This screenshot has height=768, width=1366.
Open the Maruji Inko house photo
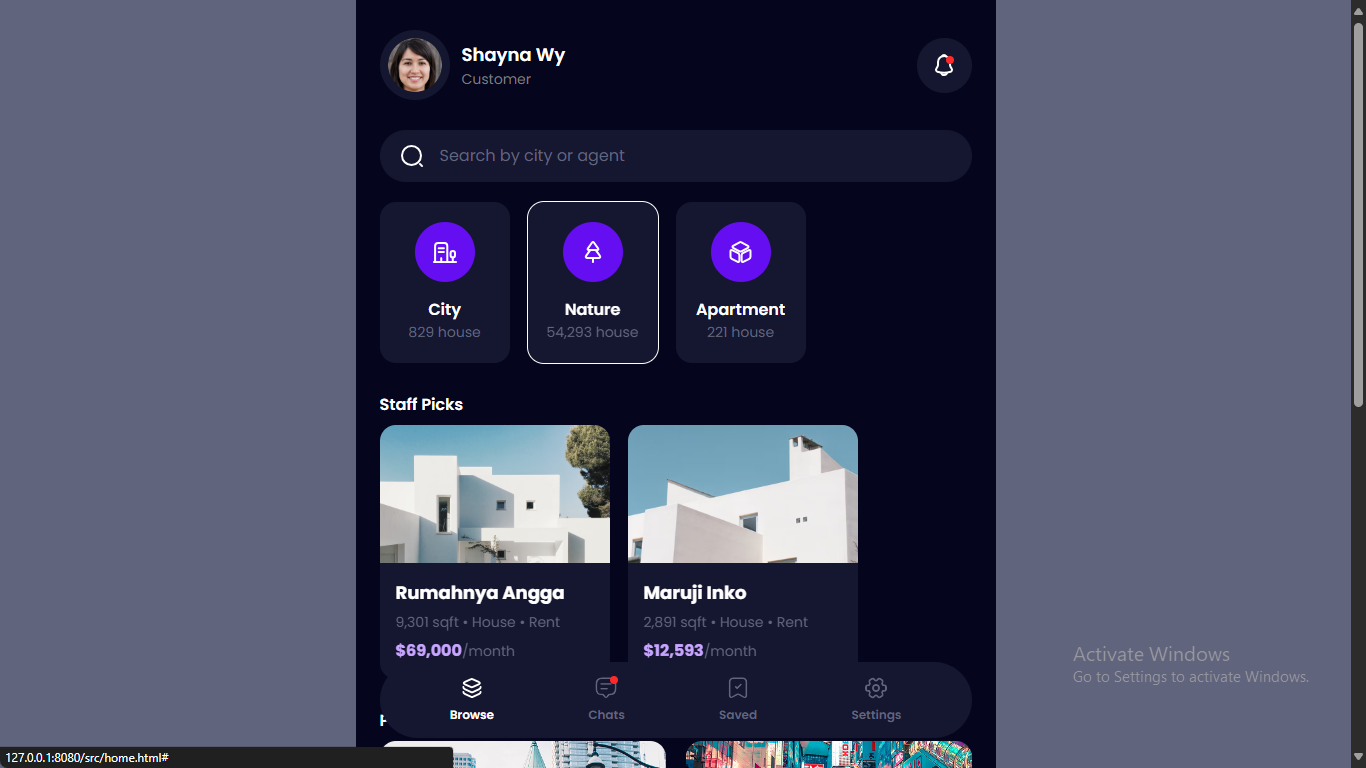tap(743, 494)
